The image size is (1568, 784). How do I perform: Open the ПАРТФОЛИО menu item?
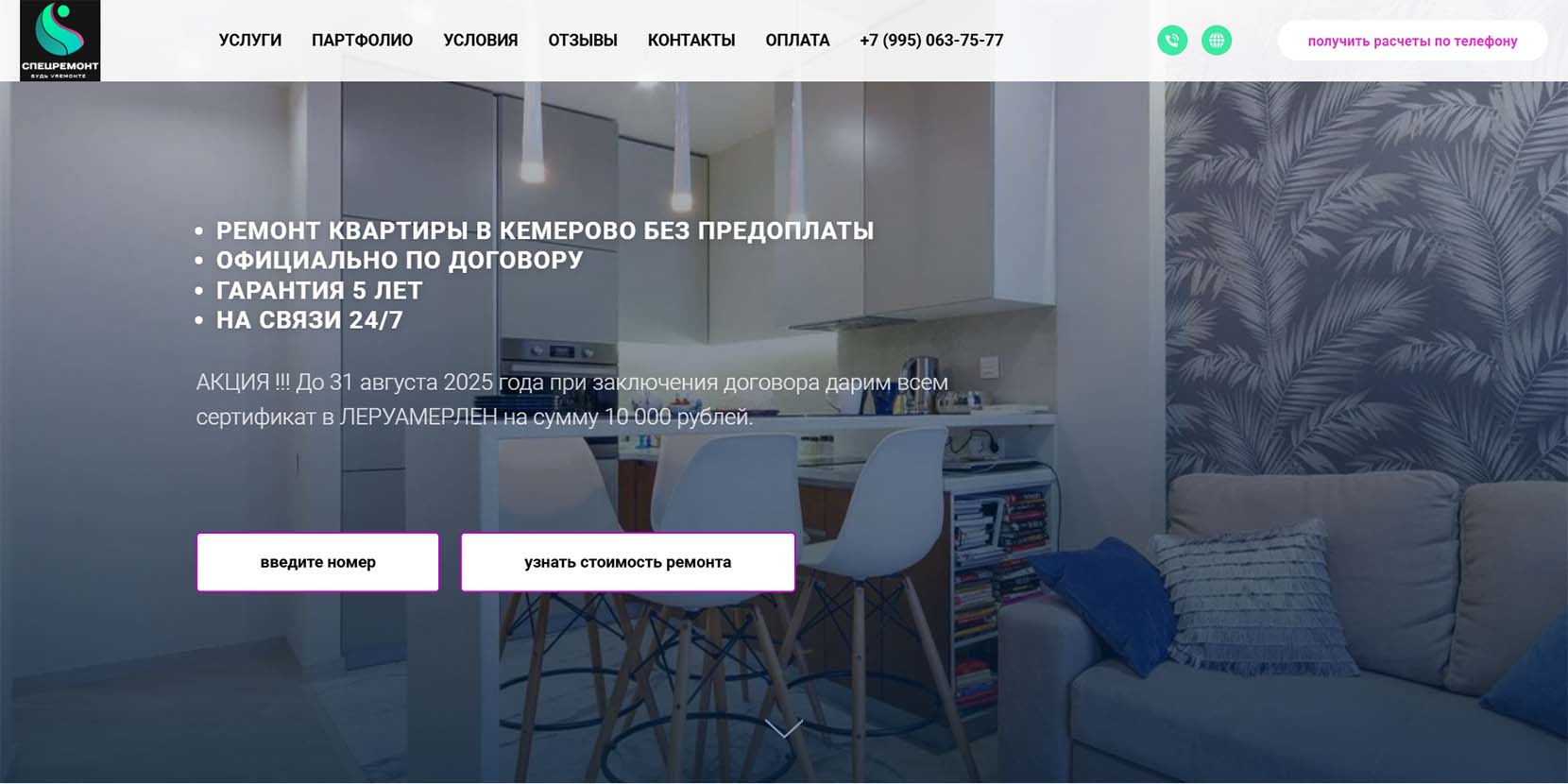click(x=363, y=41)
